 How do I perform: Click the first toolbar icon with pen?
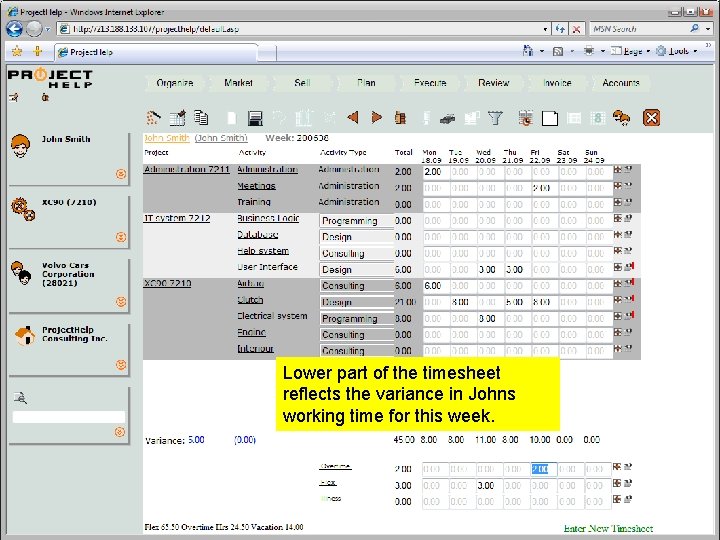[x=153, y=118]
